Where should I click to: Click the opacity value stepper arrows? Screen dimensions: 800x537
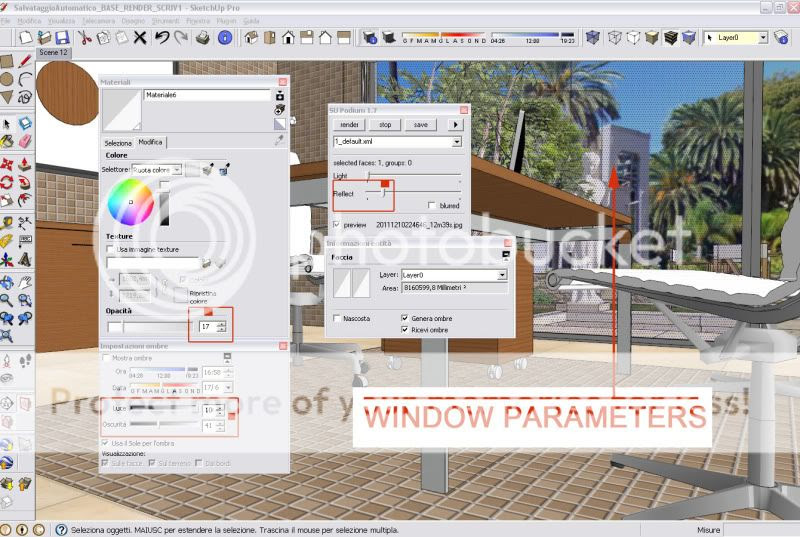[221, 326]
